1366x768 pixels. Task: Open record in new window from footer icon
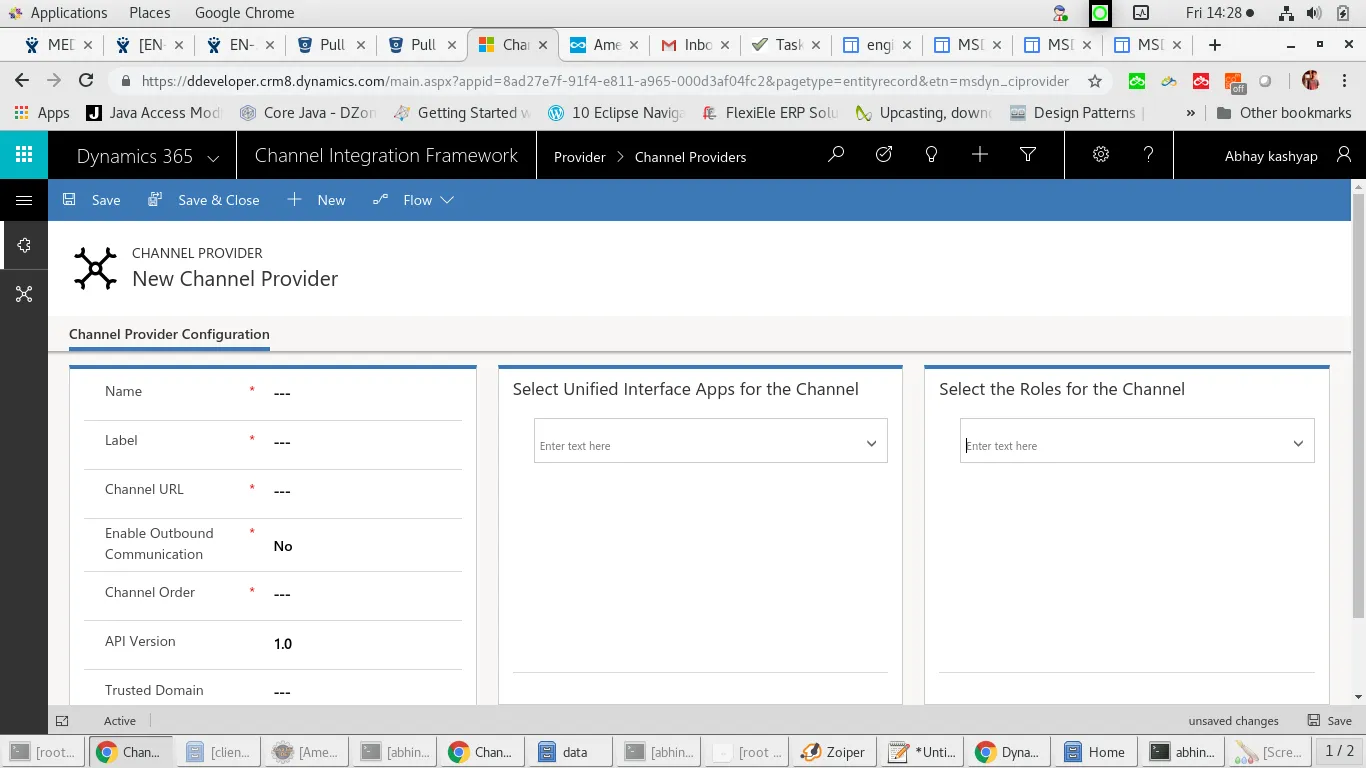62,720
